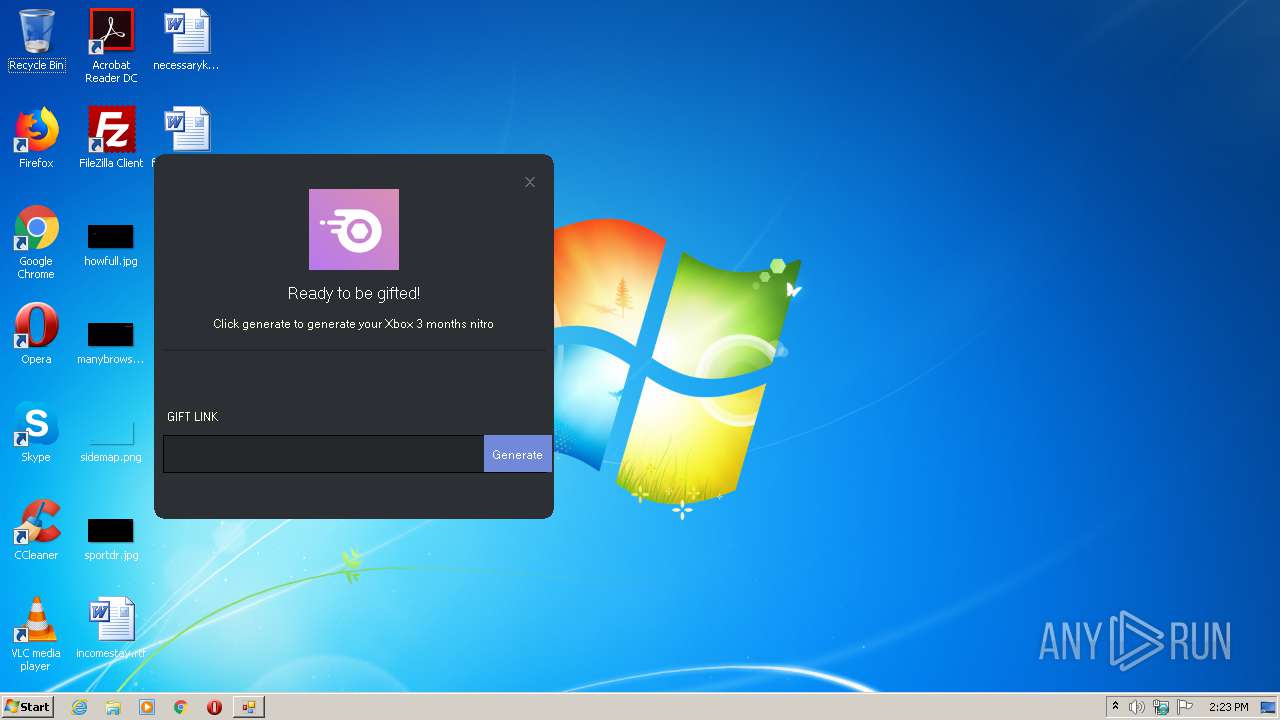This screenshot has height=720, width=1280.
Task: Open Windows Explorer from the taskbar
Action: (113, 707)
